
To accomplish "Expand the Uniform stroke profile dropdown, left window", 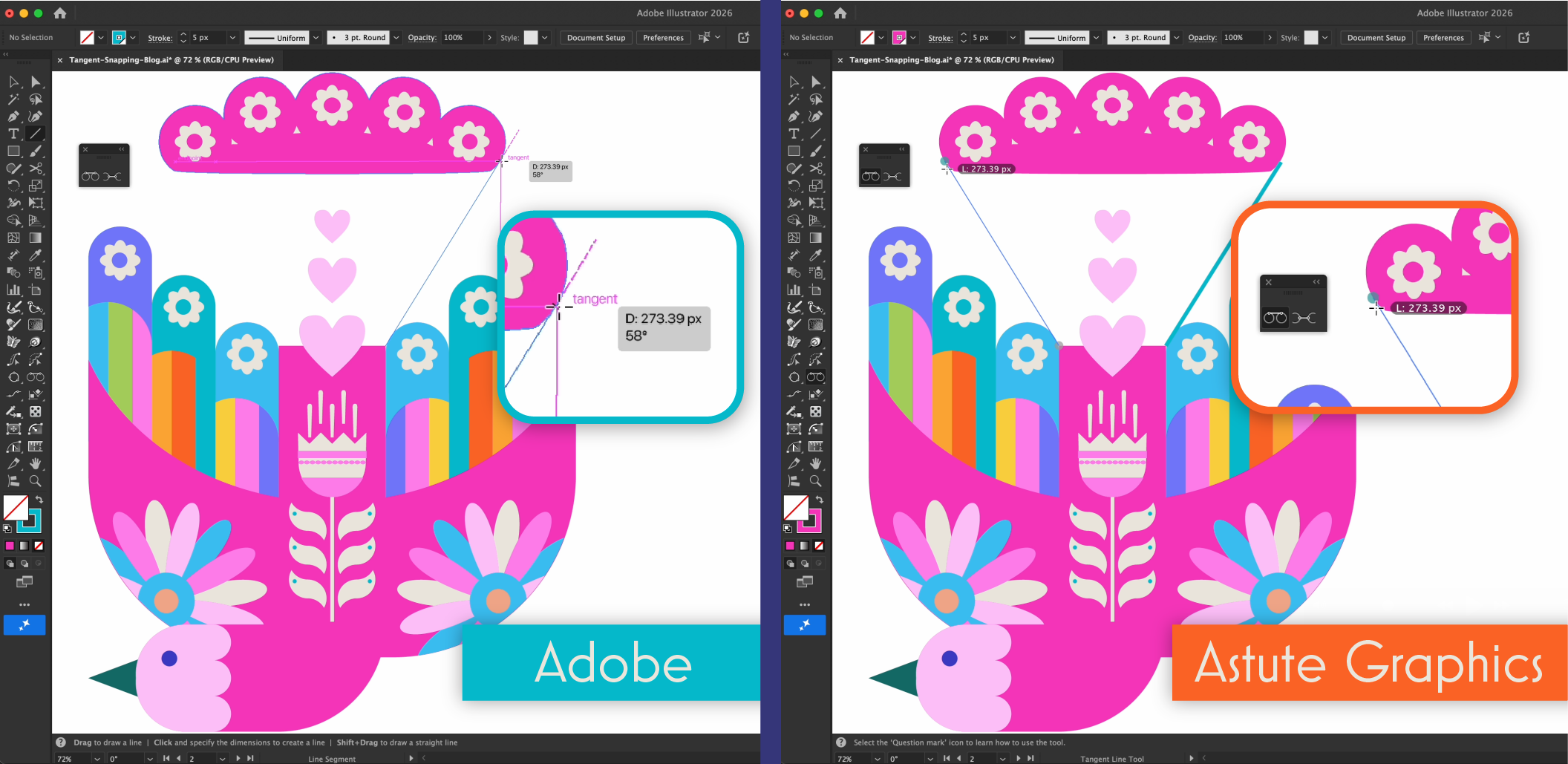I will pos(316,38).
